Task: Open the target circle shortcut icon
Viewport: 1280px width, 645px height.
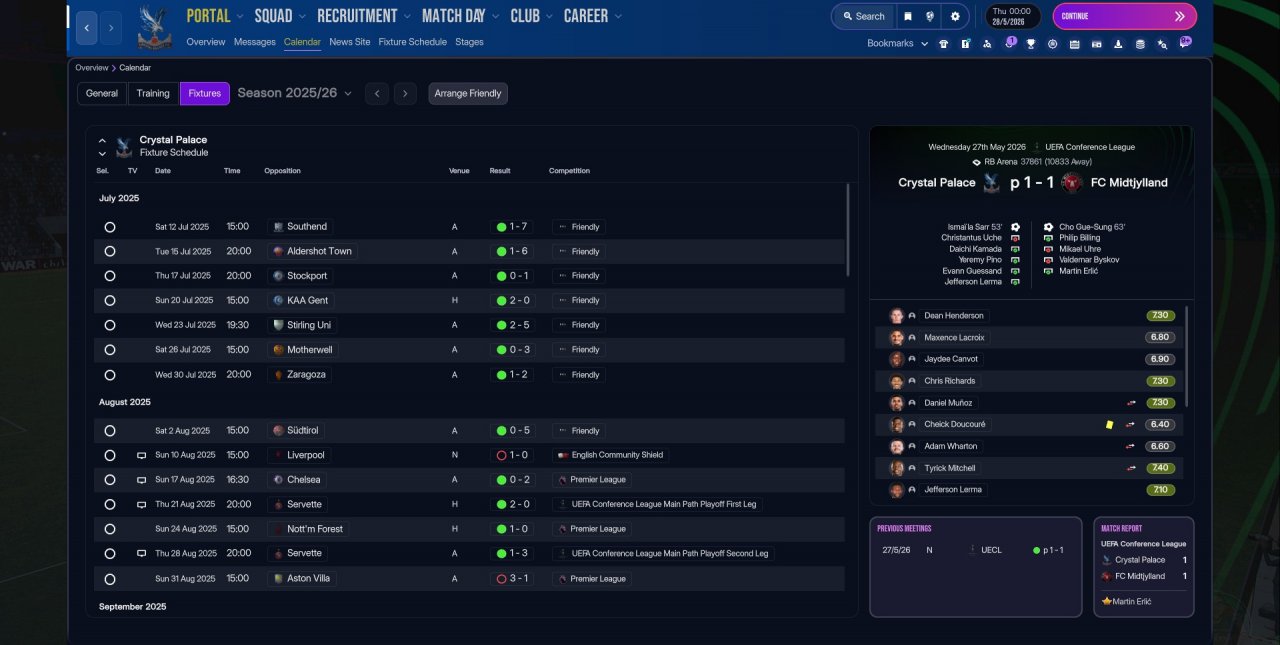Action: point(1052,44)
